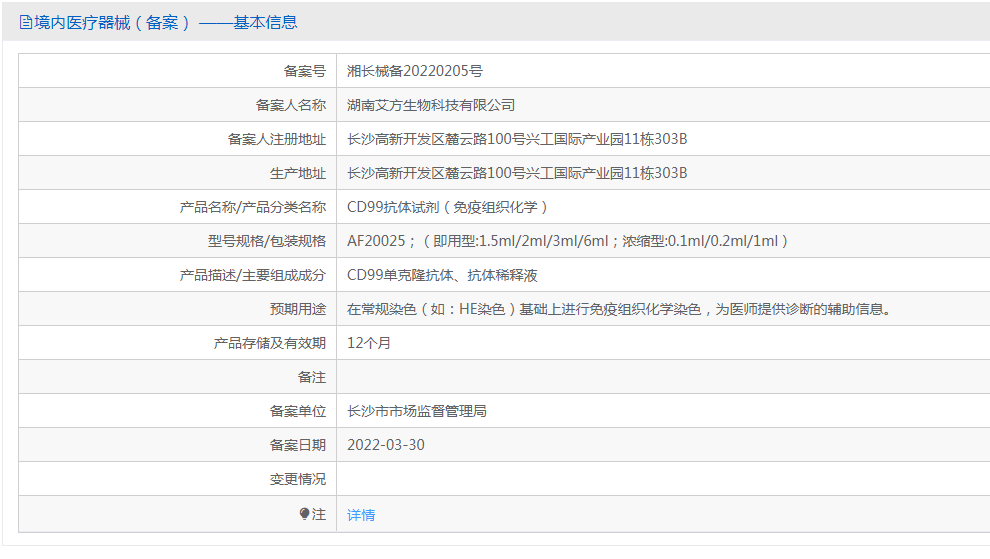Click the label 备案单位

click(x=298, y=412)
